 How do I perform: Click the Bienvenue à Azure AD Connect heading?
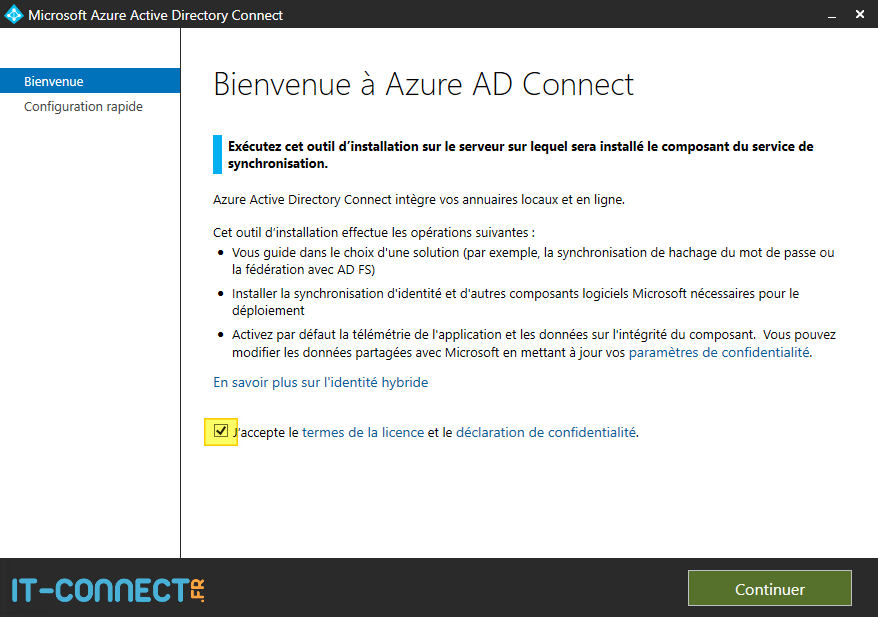coord(424,84)
